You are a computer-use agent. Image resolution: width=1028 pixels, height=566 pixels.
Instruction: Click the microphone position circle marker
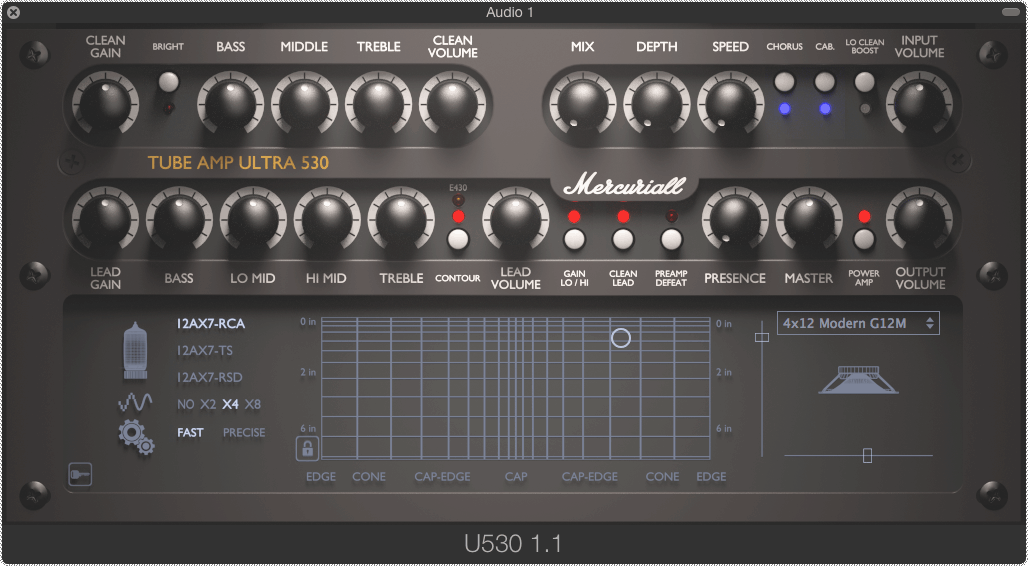(621, 338)
